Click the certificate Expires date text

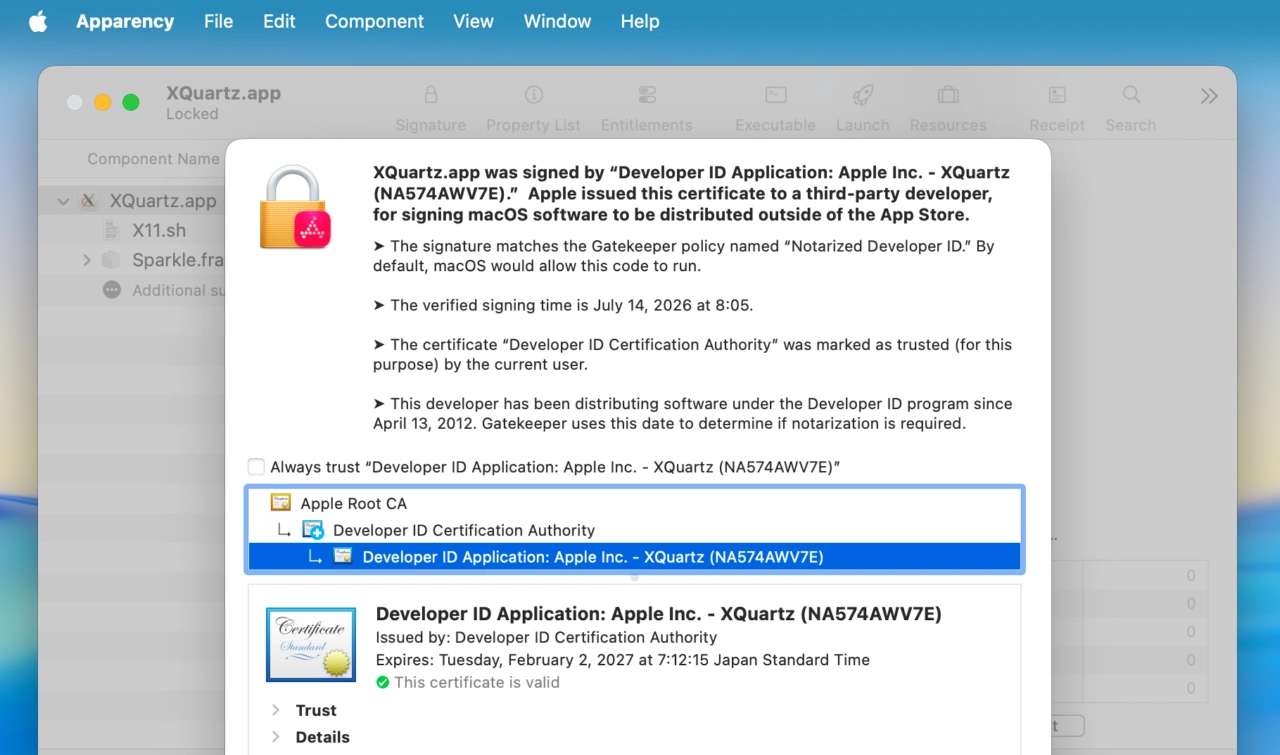[x=623, y=660]
